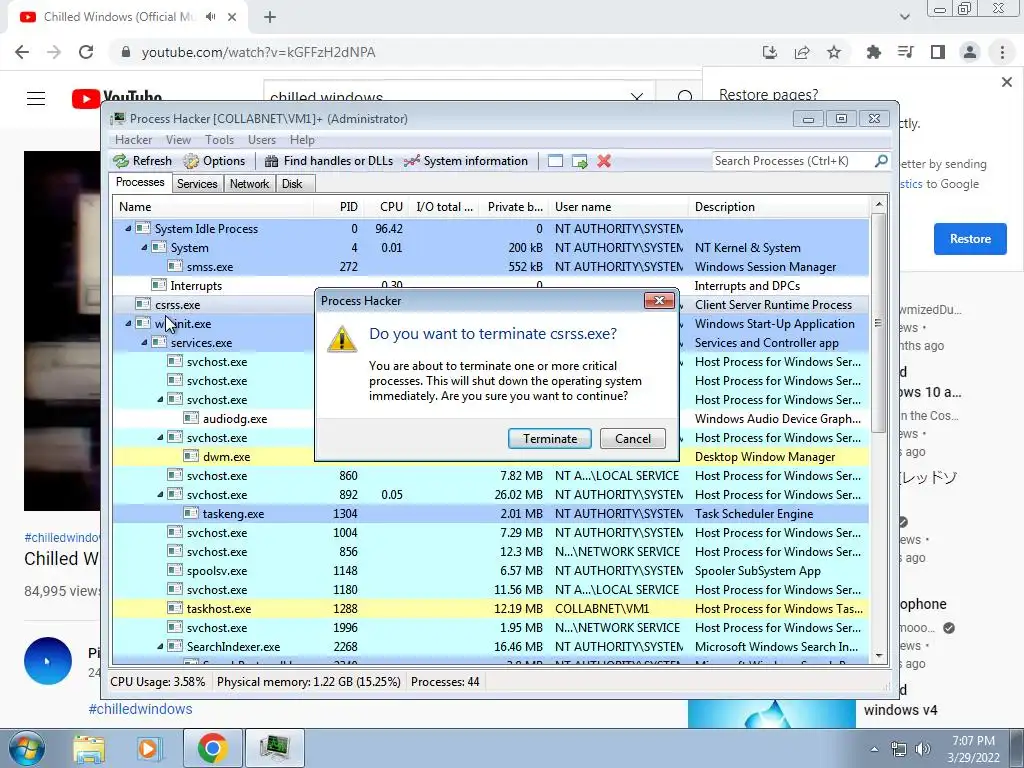Open System information from toolbar

[x=466, y=161]
